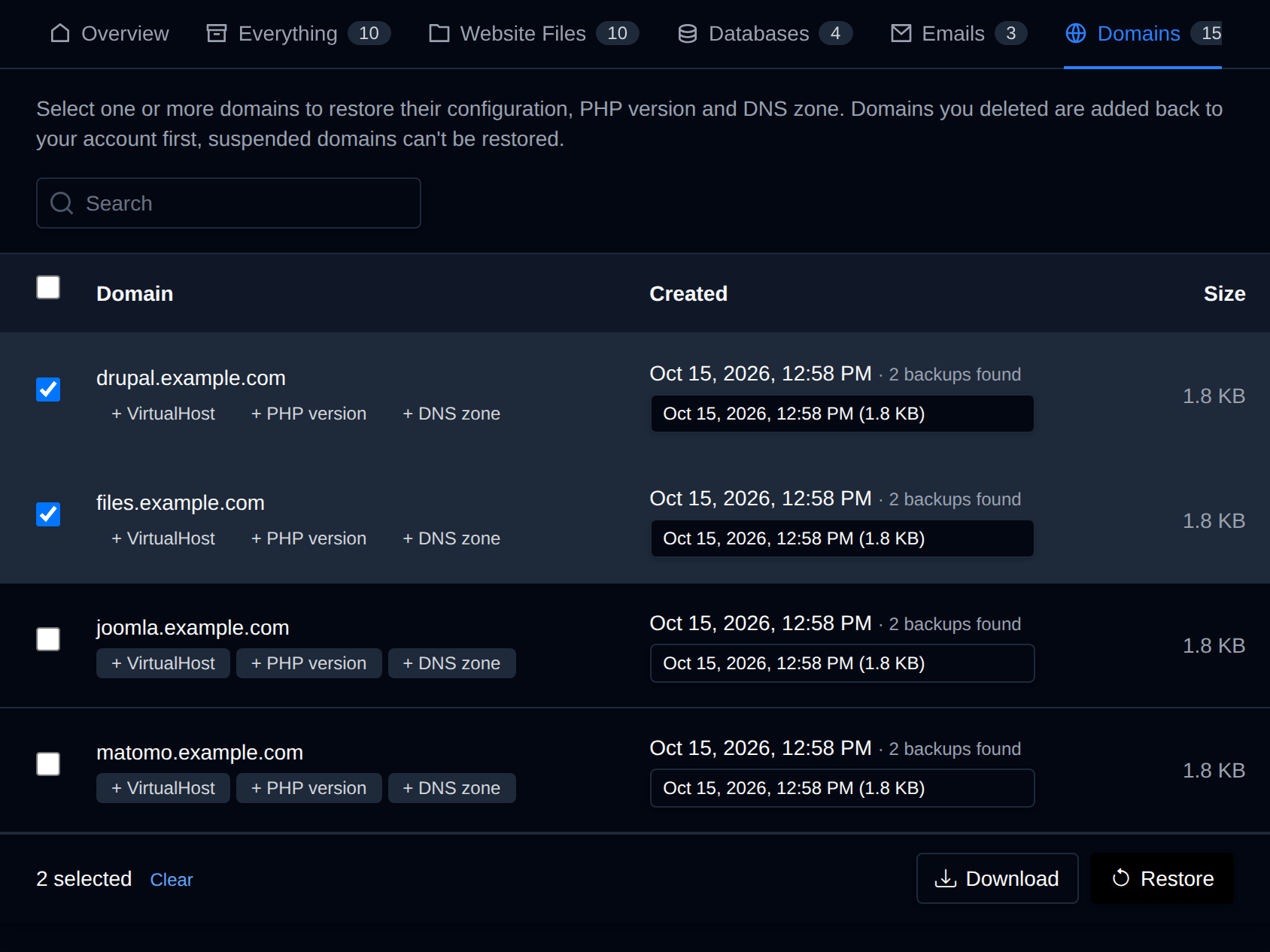This screenshot has width=1270, height=952.
Task: Open the Overview tab
Action: pos(110,34)
